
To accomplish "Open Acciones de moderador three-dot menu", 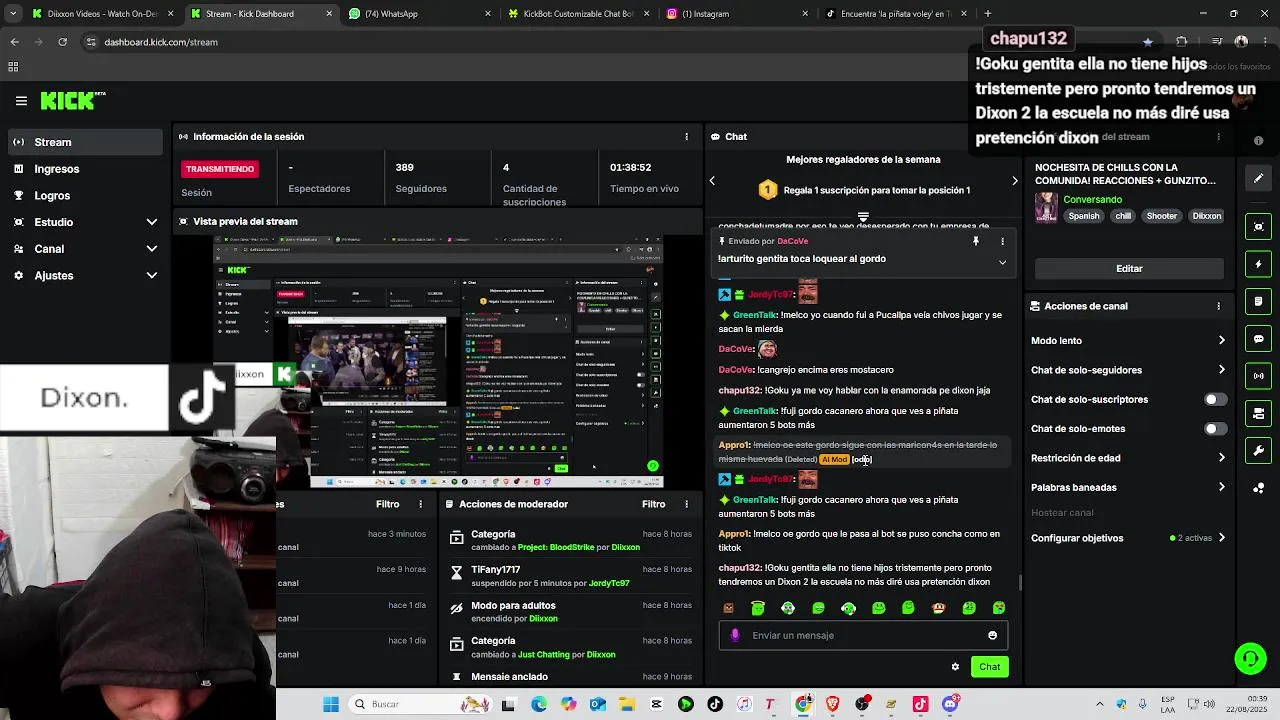I will point(686,504).
